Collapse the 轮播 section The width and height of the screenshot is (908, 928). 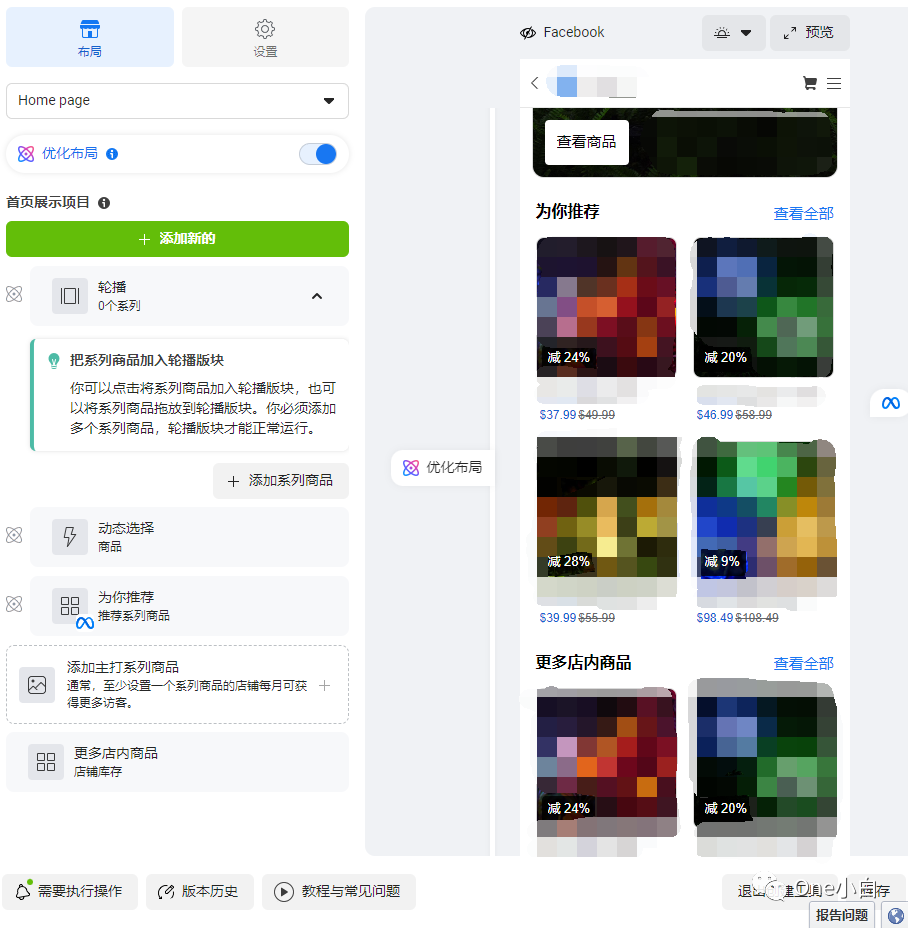[317, 296]
